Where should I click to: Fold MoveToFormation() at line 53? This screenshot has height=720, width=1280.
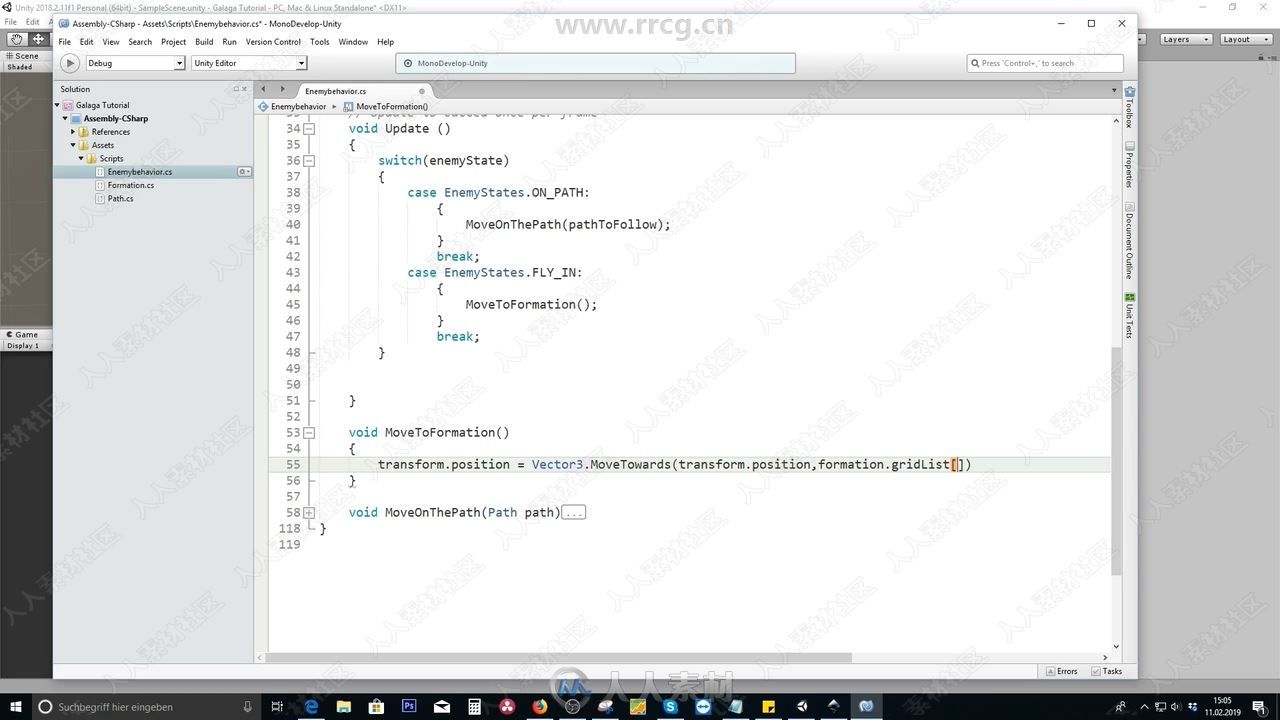coord(309,432)
